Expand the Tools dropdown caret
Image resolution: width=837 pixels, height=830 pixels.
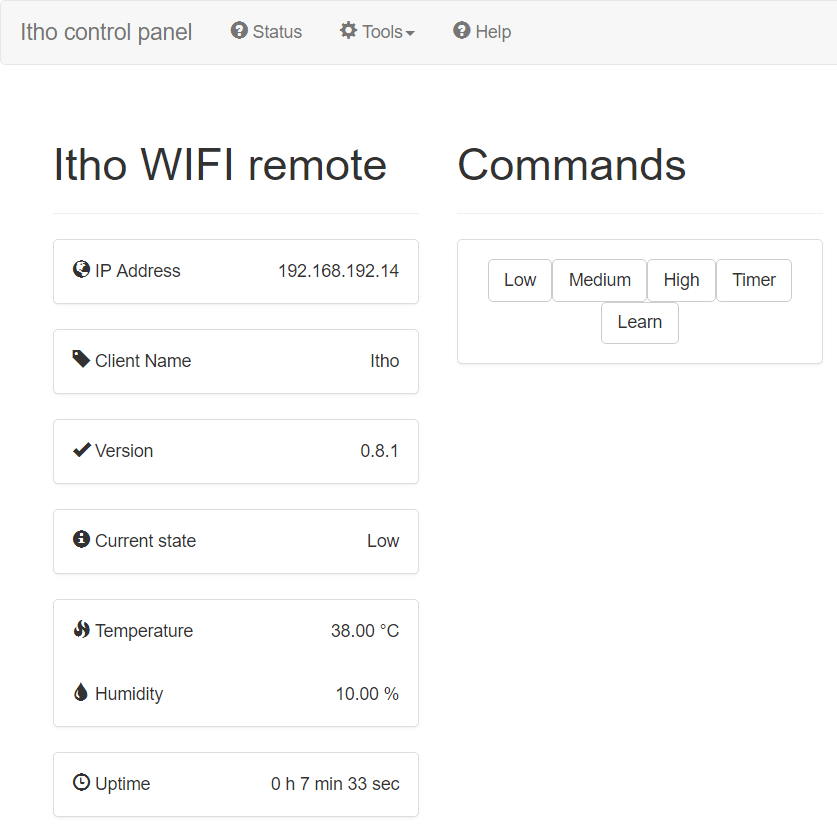pyautogui.click(x=410, y=33)
